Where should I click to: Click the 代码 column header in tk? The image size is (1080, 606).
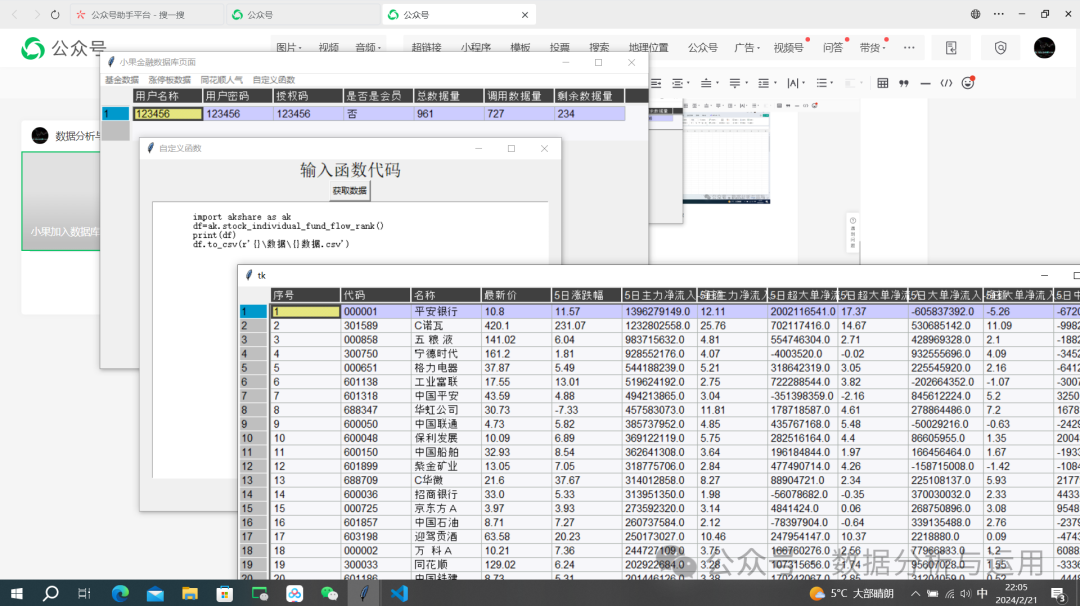pos(375,295)
